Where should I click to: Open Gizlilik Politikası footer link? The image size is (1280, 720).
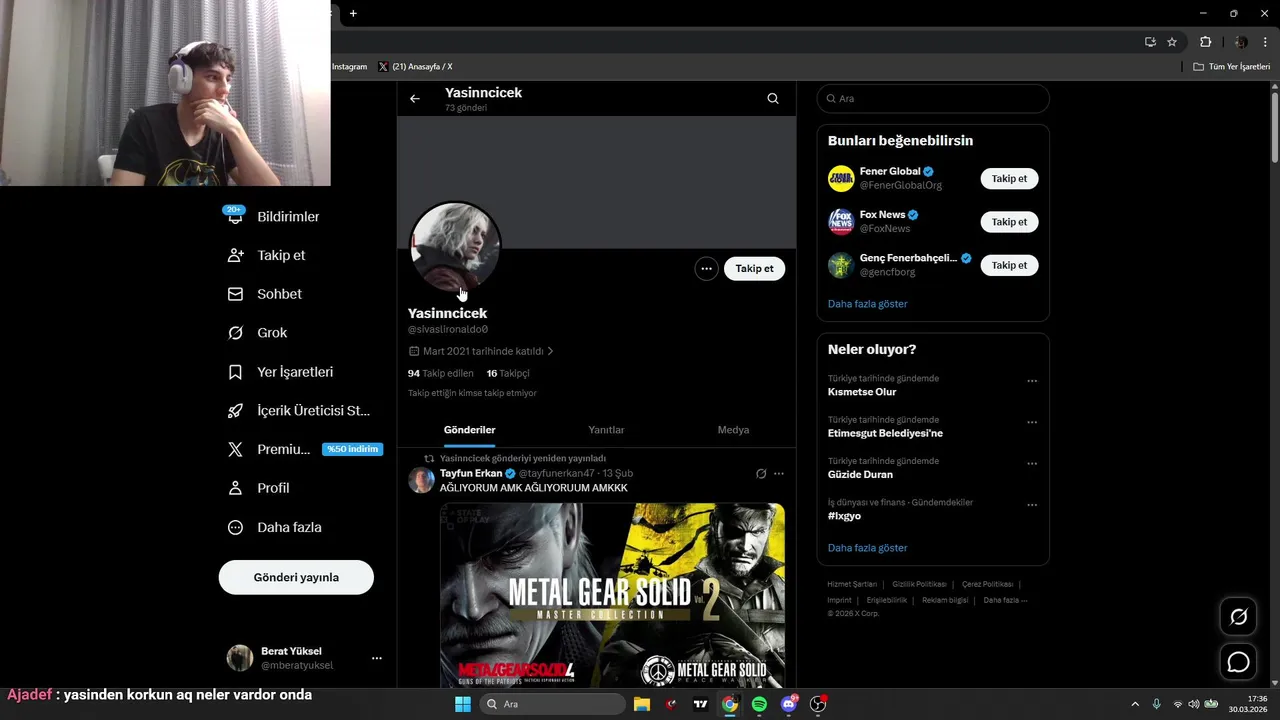coord(919,584)
